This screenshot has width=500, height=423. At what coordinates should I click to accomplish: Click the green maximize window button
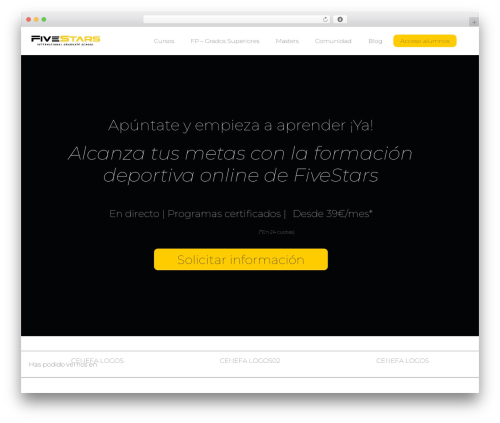point(44,19)
